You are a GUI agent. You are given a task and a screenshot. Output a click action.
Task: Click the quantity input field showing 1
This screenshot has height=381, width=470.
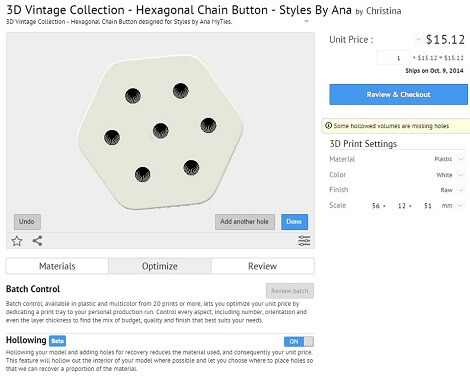393,58
